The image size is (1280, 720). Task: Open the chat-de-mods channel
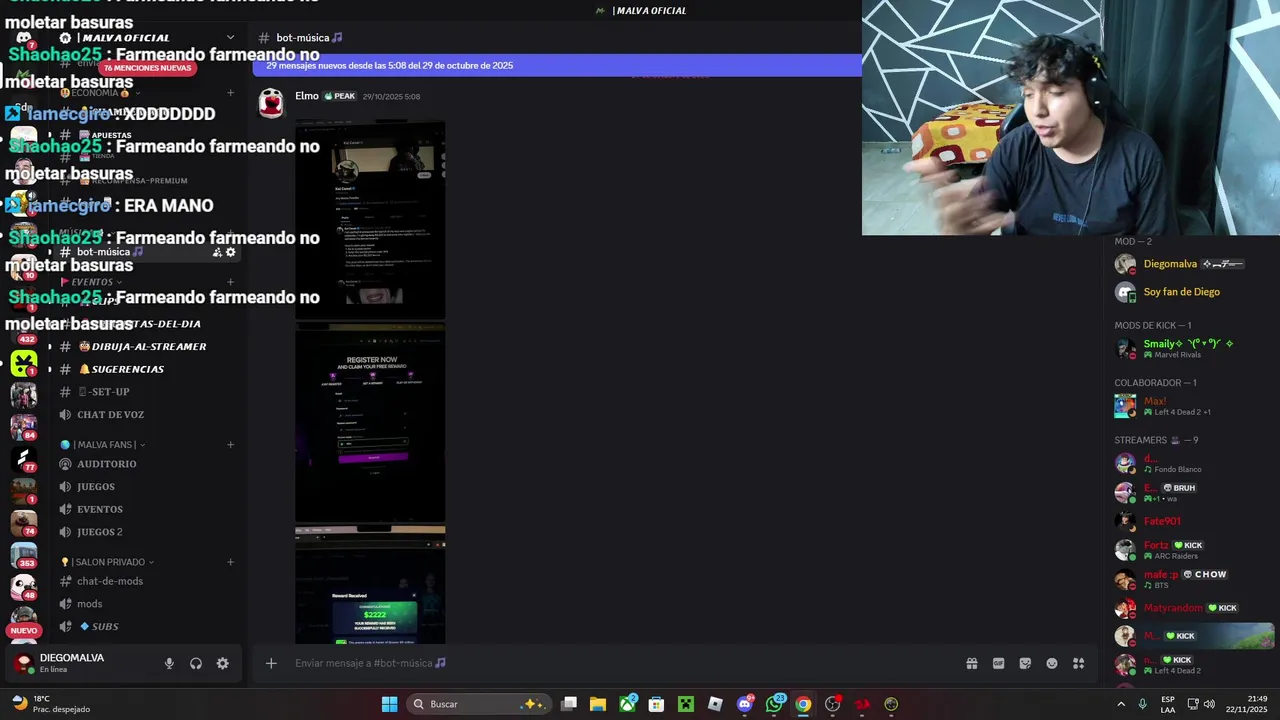[147, 581]
